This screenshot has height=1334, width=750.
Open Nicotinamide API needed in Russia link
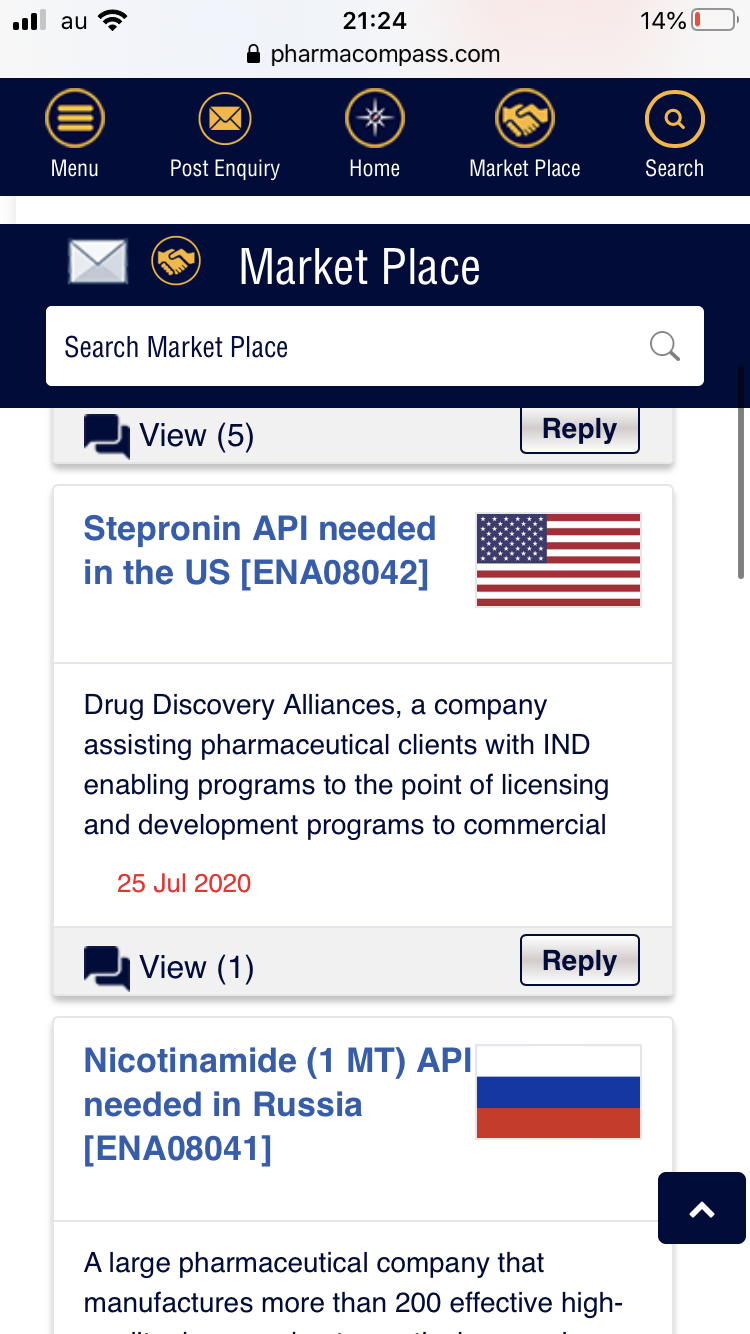tap(276, 1104)
